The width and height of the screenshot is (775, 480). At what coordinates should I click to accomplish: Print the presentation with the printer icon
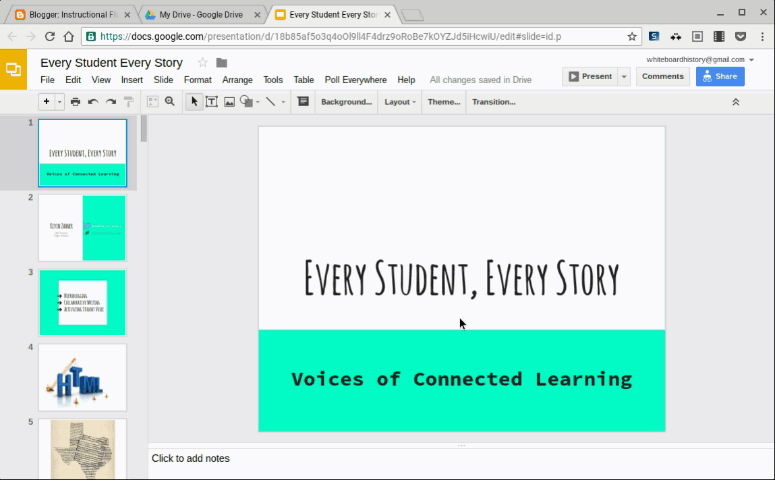pos(75,102)
